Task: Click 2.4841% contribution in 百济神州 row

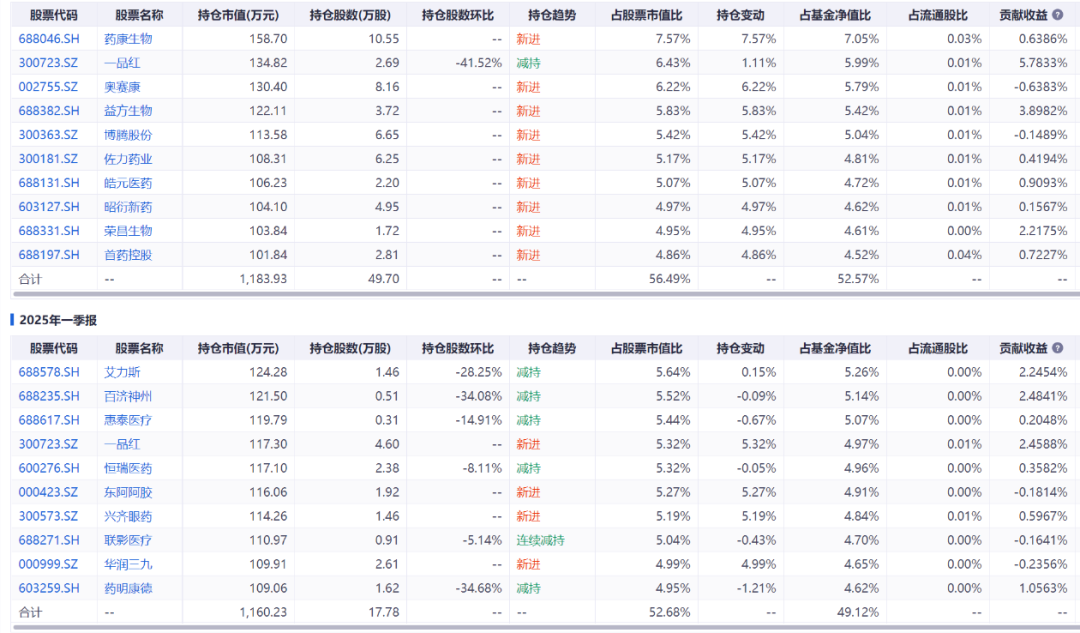Action: 1043,396
